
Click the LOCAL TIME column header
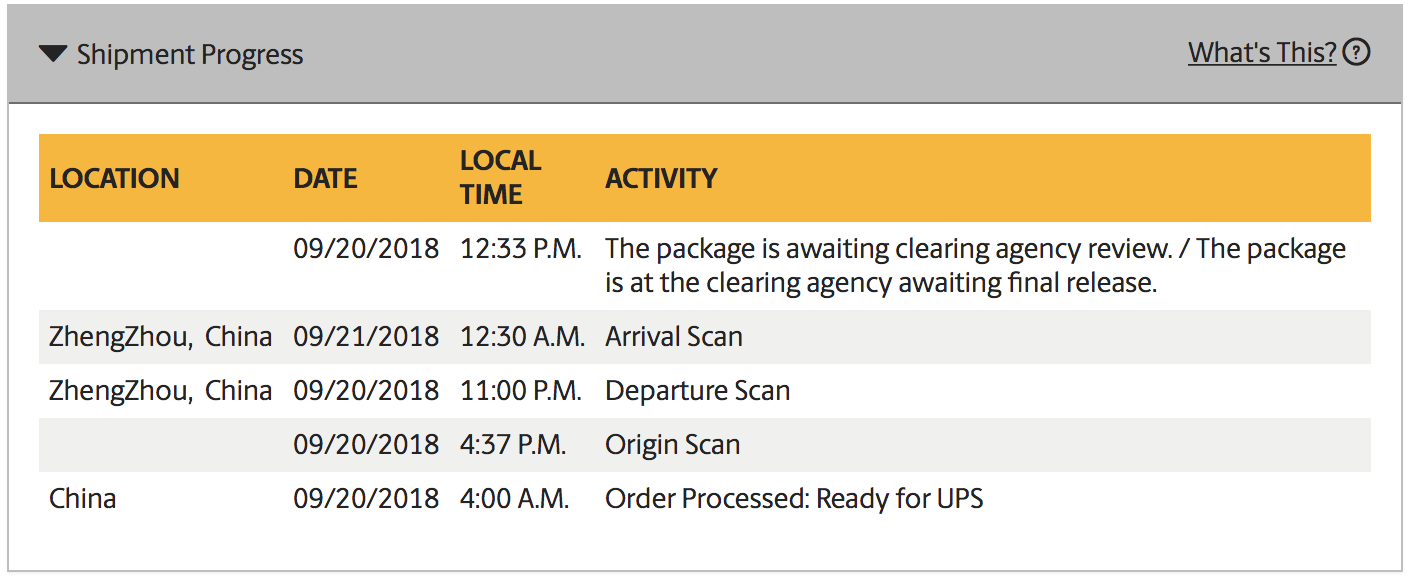coord(500,177)
